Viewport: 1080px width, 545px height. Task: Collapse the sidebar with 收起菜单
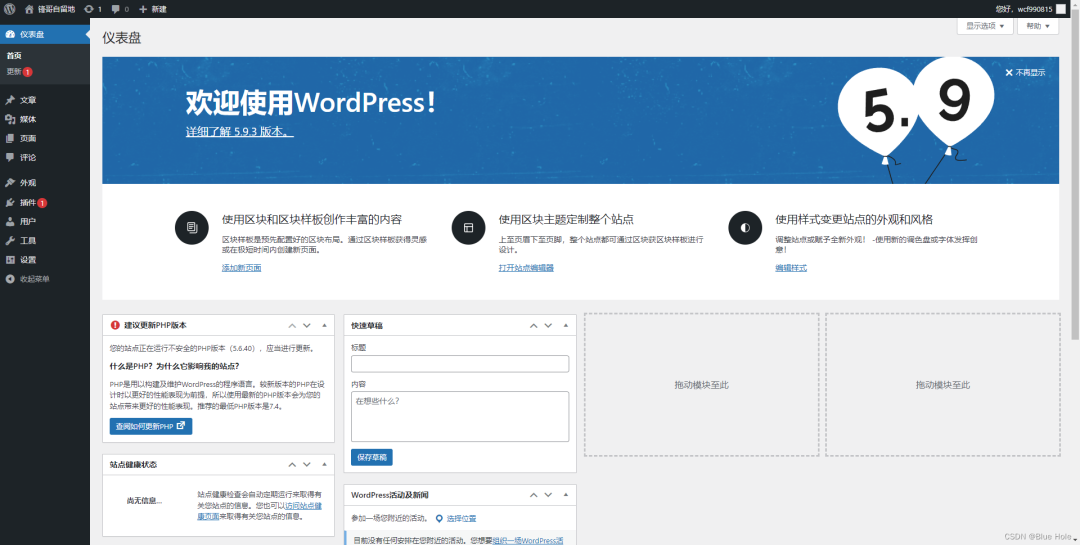pyautogui.click(x=34, y=279)
